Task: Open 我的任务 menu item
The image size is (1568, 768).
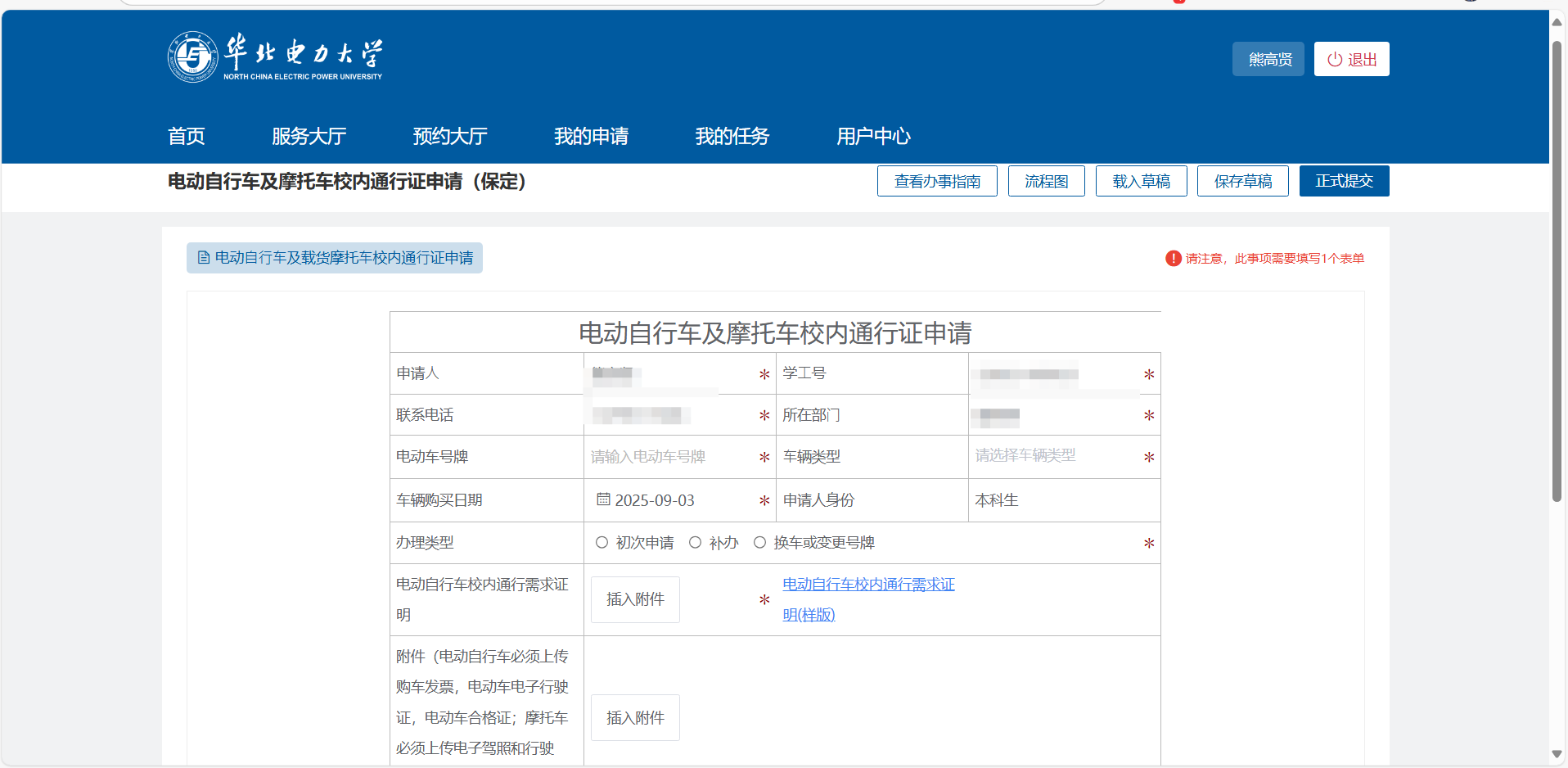Action: point(732,136)
